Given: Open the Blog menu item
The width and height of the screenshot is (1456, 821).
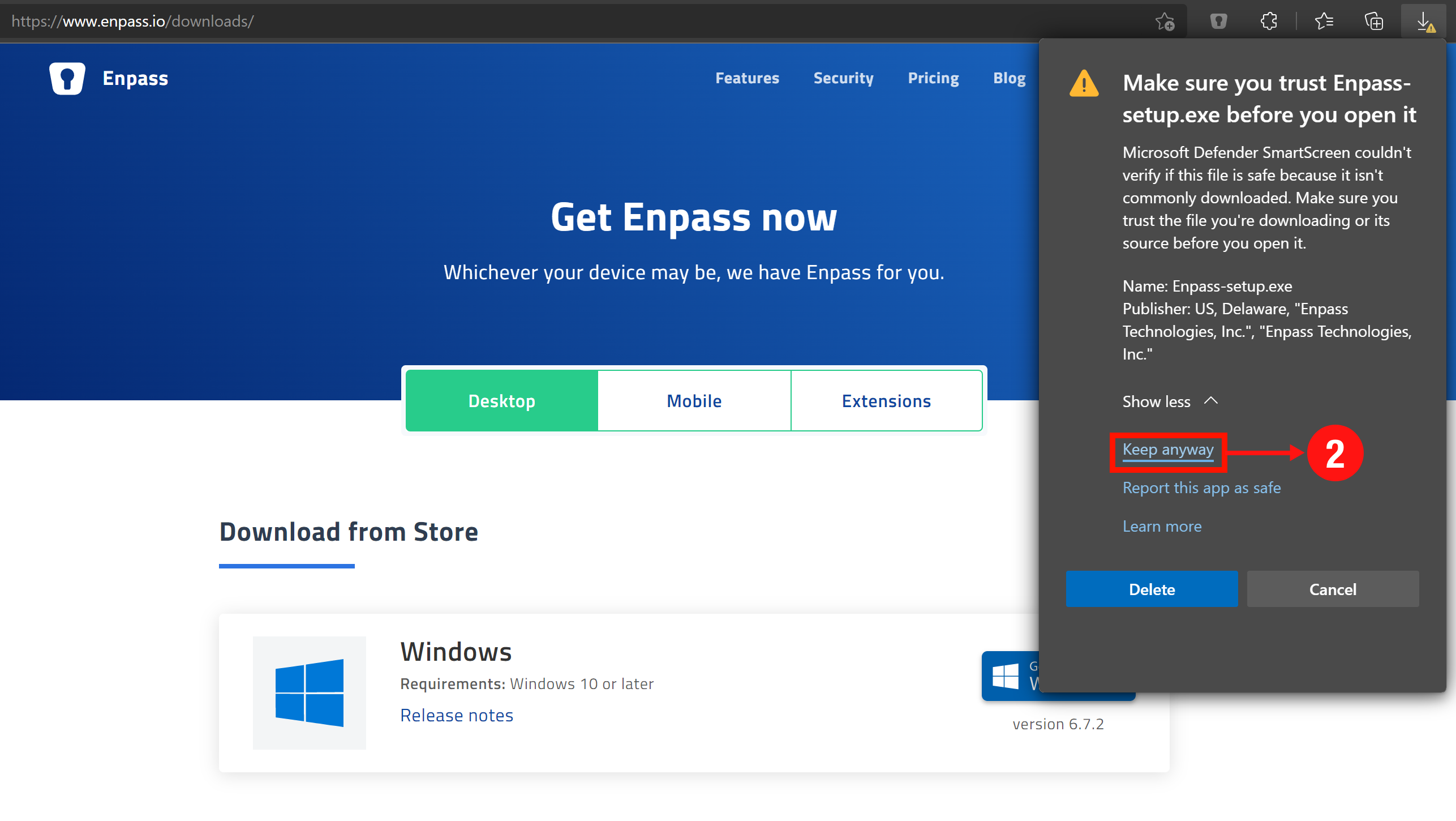Looking at the screenshot, I should coord(1010,78).
